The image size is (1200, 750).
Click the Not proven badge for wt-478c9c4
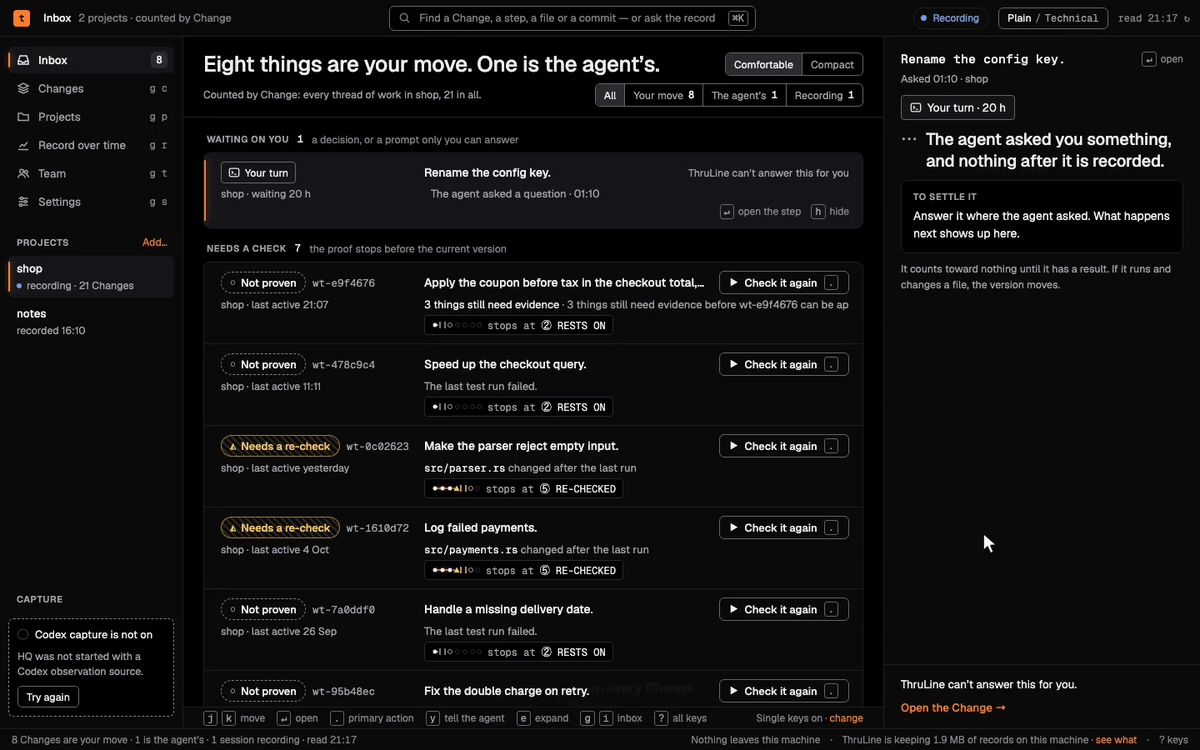click(x=262, y=365)
